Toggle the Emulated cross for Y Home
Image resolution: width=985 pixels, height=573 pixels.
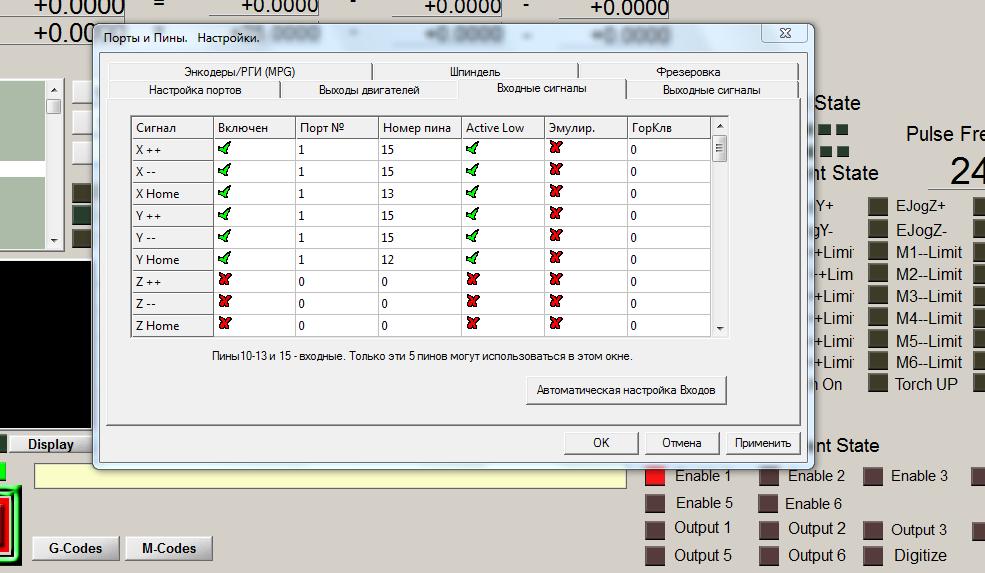[x=555, y=257]
